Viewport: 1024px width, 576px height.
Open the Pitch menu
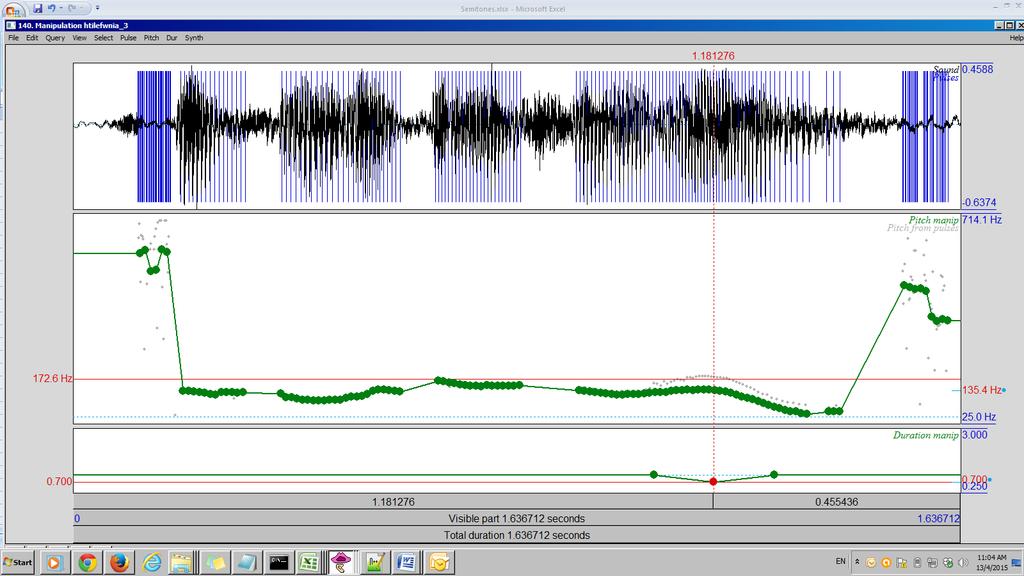click(x=152, y=38)
